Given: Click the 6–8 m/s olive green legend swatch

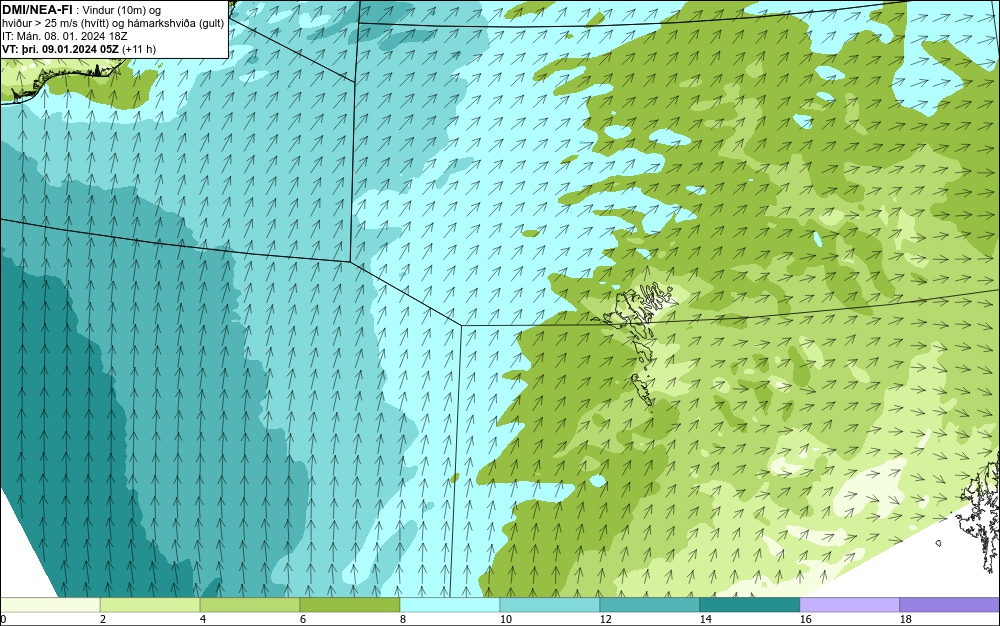Looking at the screenshot, I should pyautogui.click(x=350, y=604).
